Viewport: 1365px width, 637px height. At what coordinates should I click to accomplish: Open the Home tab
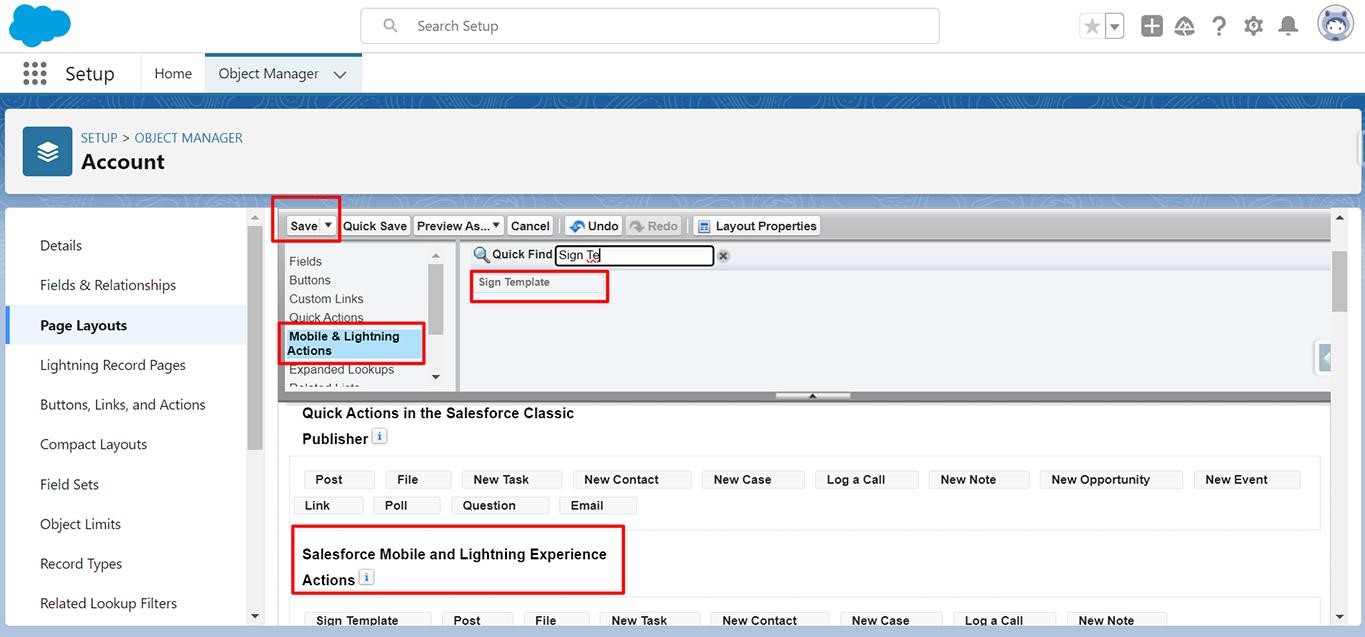click(173, 73)
